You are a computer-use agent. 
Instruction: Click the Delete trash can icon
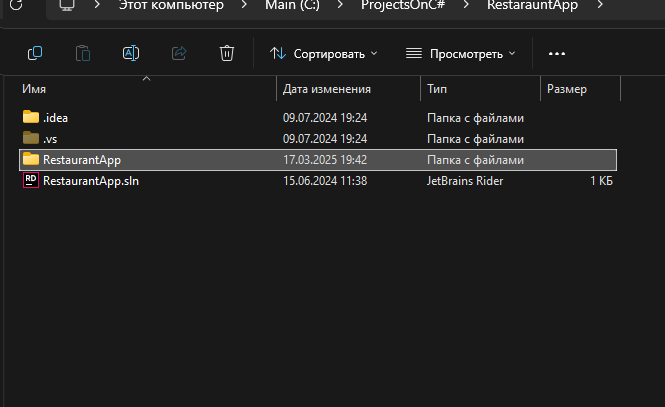227,52
